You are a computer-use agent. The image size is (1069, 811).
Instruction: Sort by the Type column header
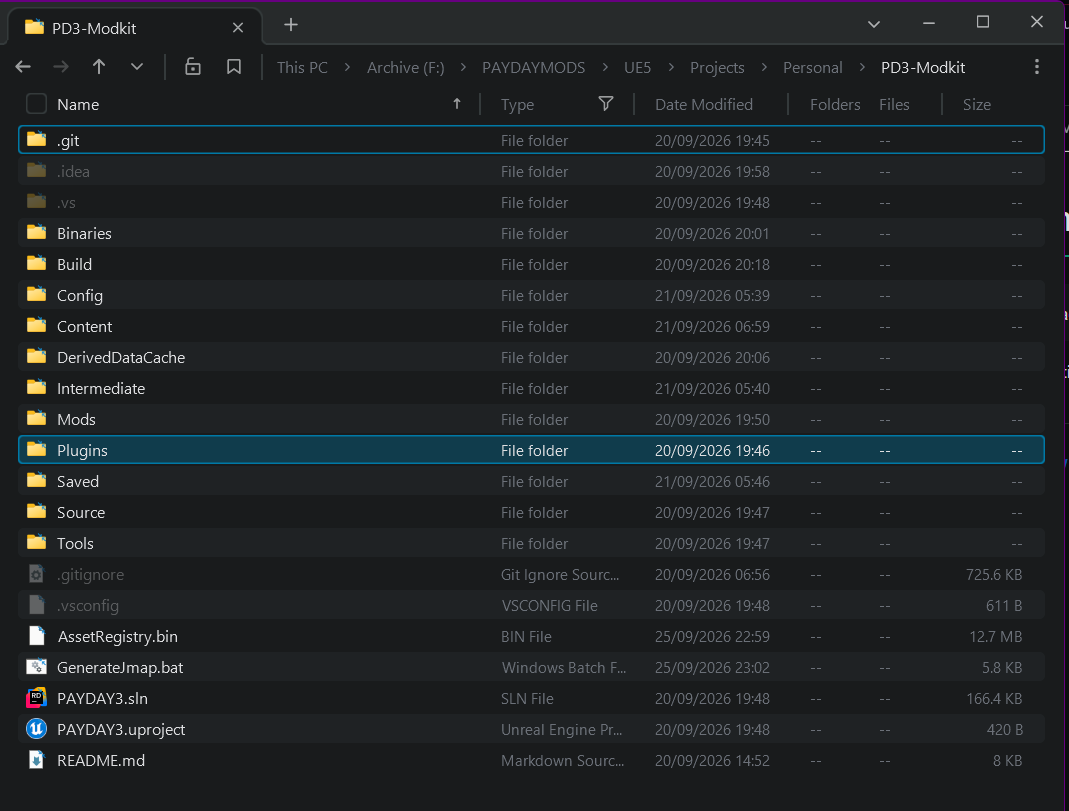[517, 104]
